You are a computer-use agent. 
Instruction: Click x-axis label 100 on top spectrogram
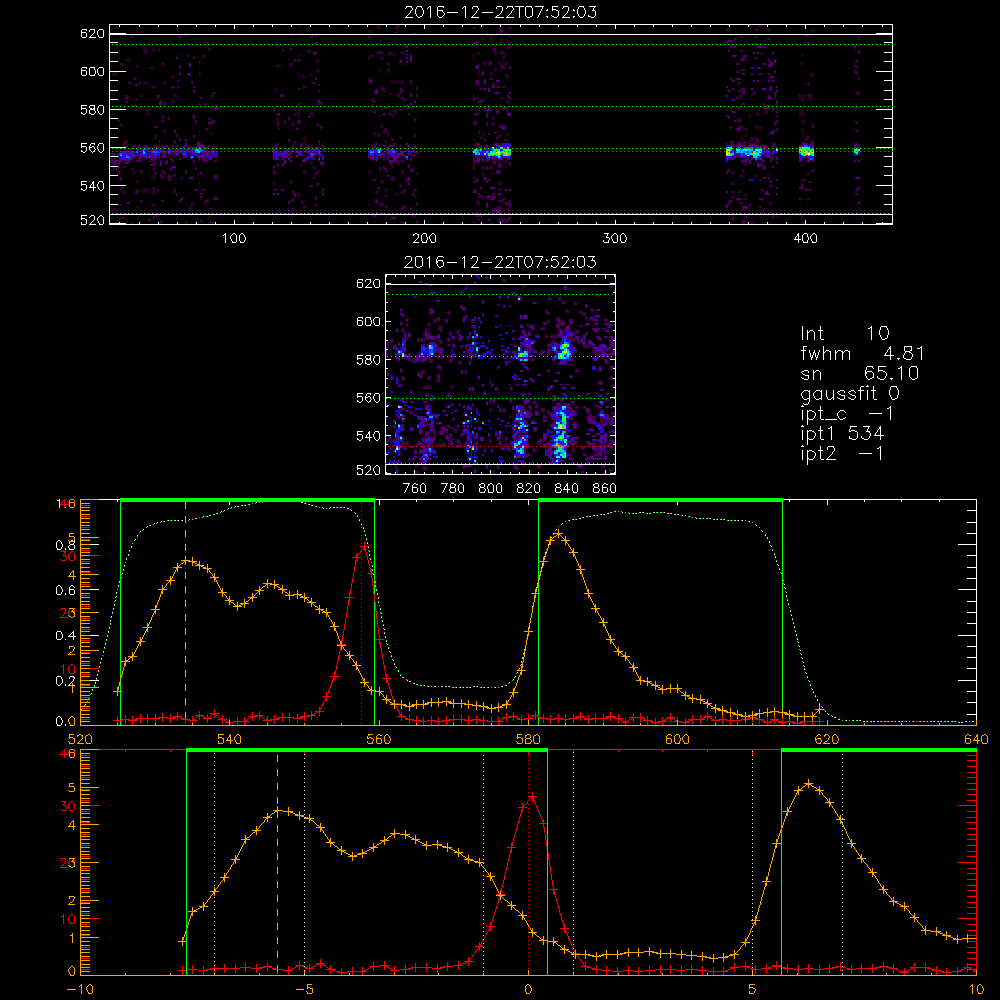point(234,239)
